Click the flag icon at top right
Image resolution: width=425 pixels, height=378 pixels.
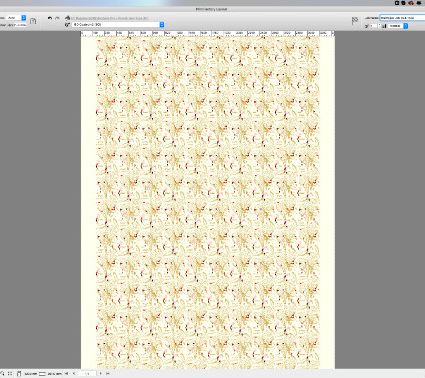(x=355, y=21)
